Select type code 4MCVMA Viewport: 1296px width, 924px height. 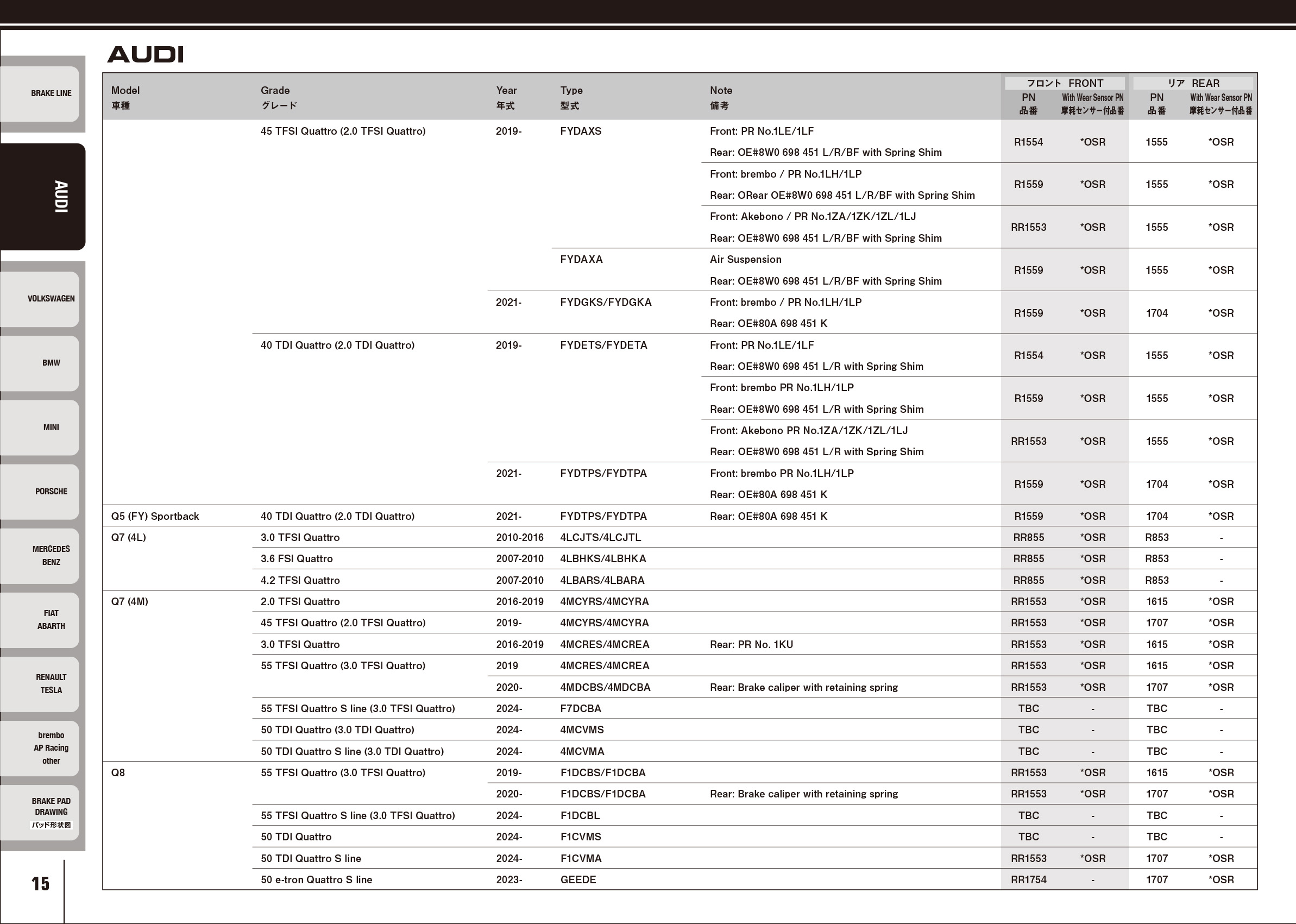click(x=582, y=752)
